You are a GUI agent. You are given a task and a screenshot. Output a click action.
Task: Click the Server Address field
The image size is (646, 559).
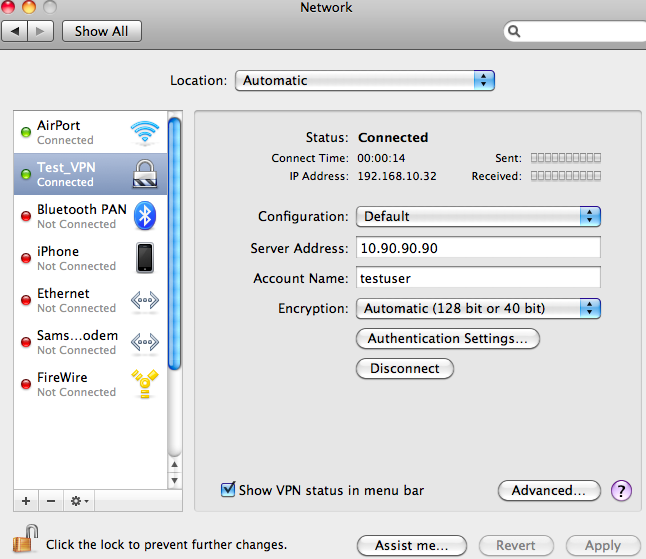pos(478,248)
